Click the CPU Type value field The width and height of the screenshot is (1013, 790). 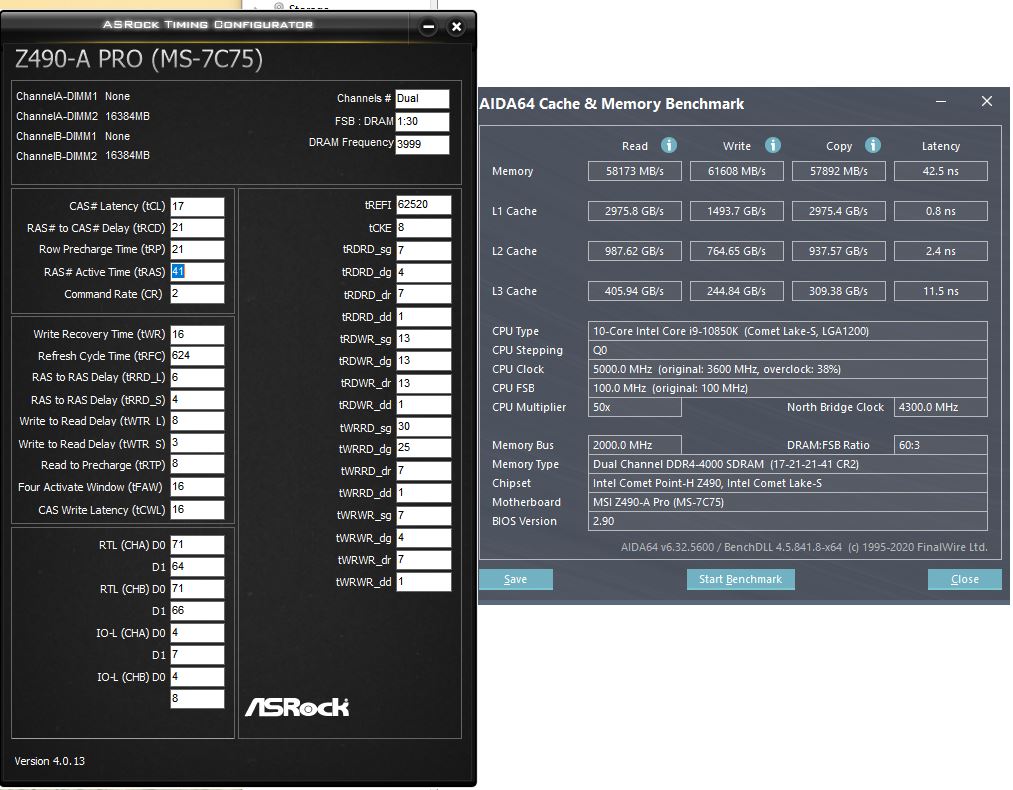pyautogui.click(x=788, y=331)
